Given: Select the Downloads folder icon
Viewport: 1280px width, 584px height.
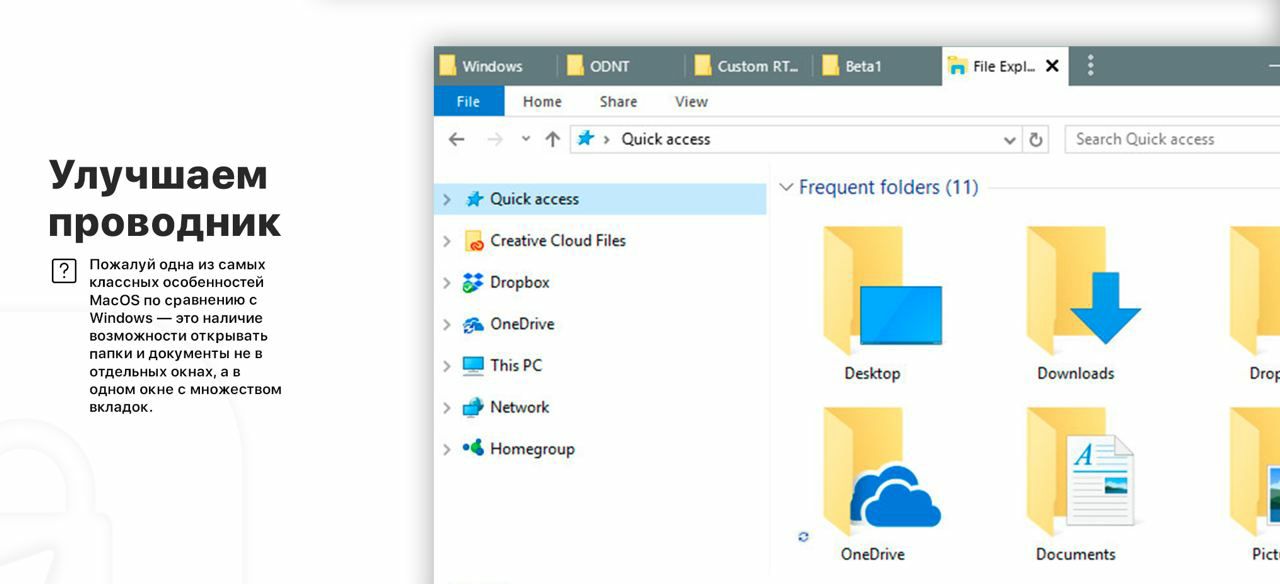Looking at the screenshot, I should (x=1084, y=291).
